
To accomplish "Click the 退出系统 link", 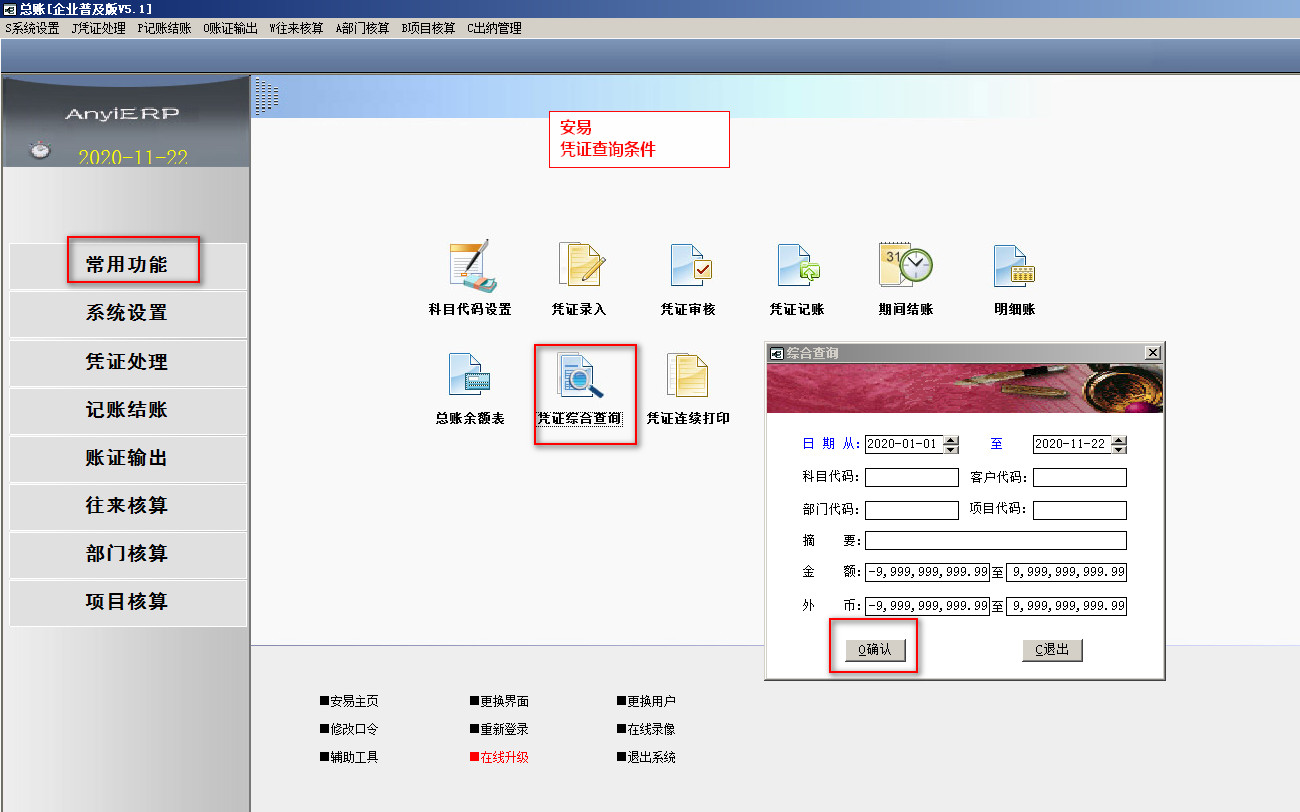I will [651, 758].
